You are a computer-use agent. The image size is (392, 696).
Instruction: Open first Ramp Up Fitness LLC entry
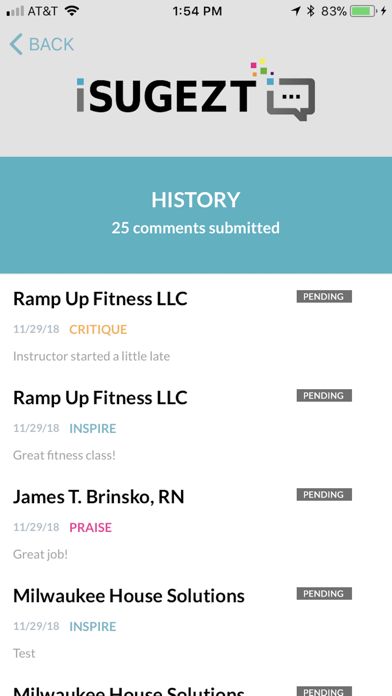196,325
